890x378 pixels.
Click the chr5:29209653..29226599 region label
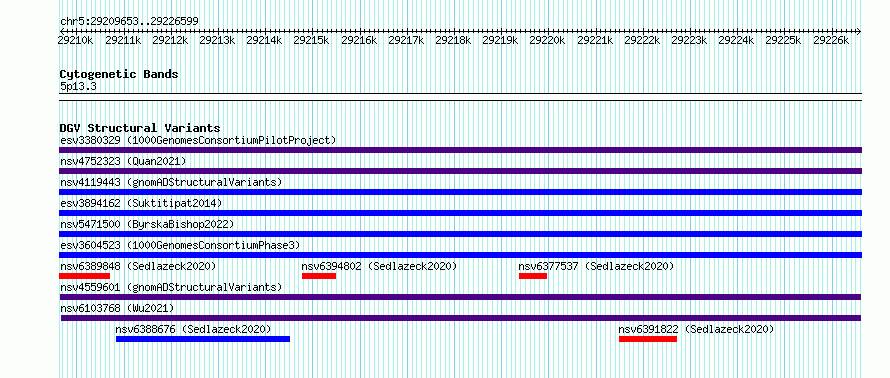(x=129, y=22)
